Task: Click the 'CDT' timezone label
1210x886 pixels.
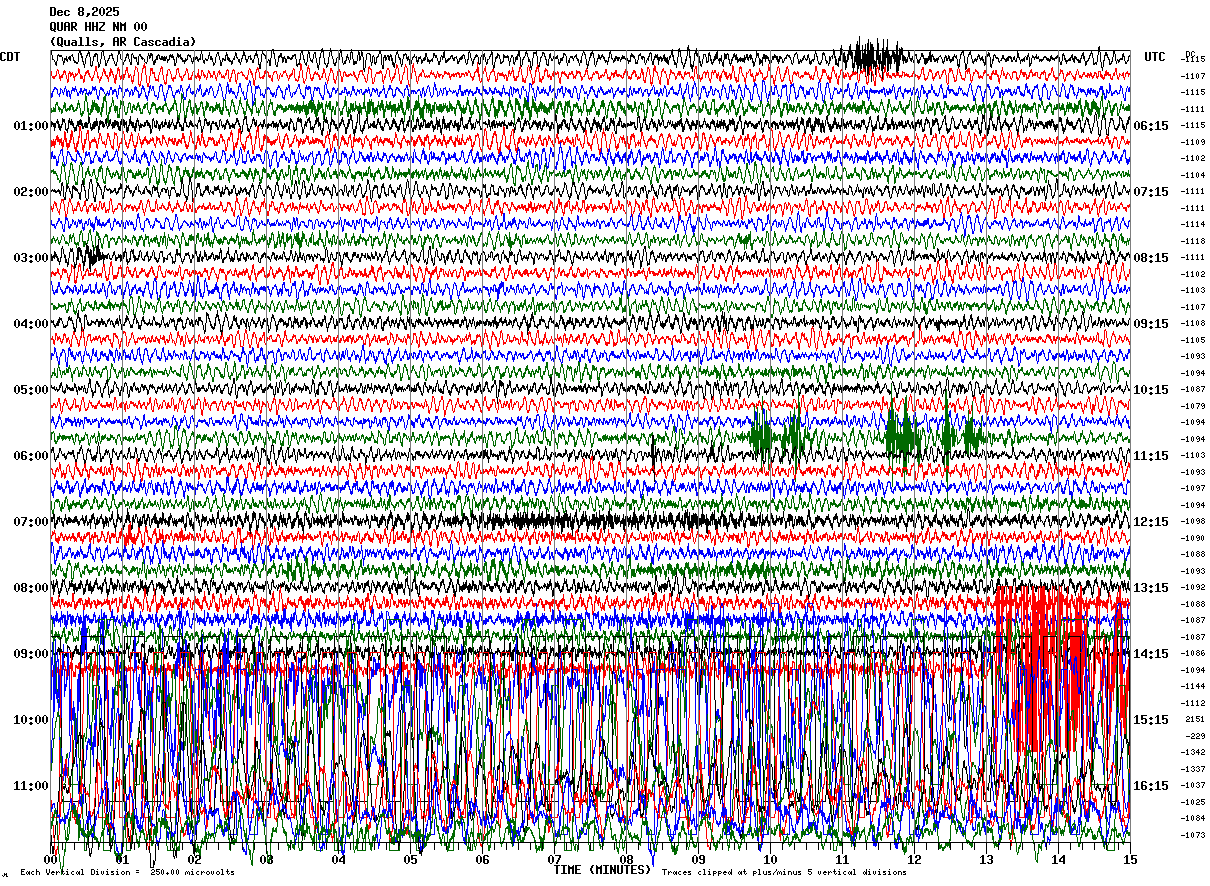Action: click(10, 57)
